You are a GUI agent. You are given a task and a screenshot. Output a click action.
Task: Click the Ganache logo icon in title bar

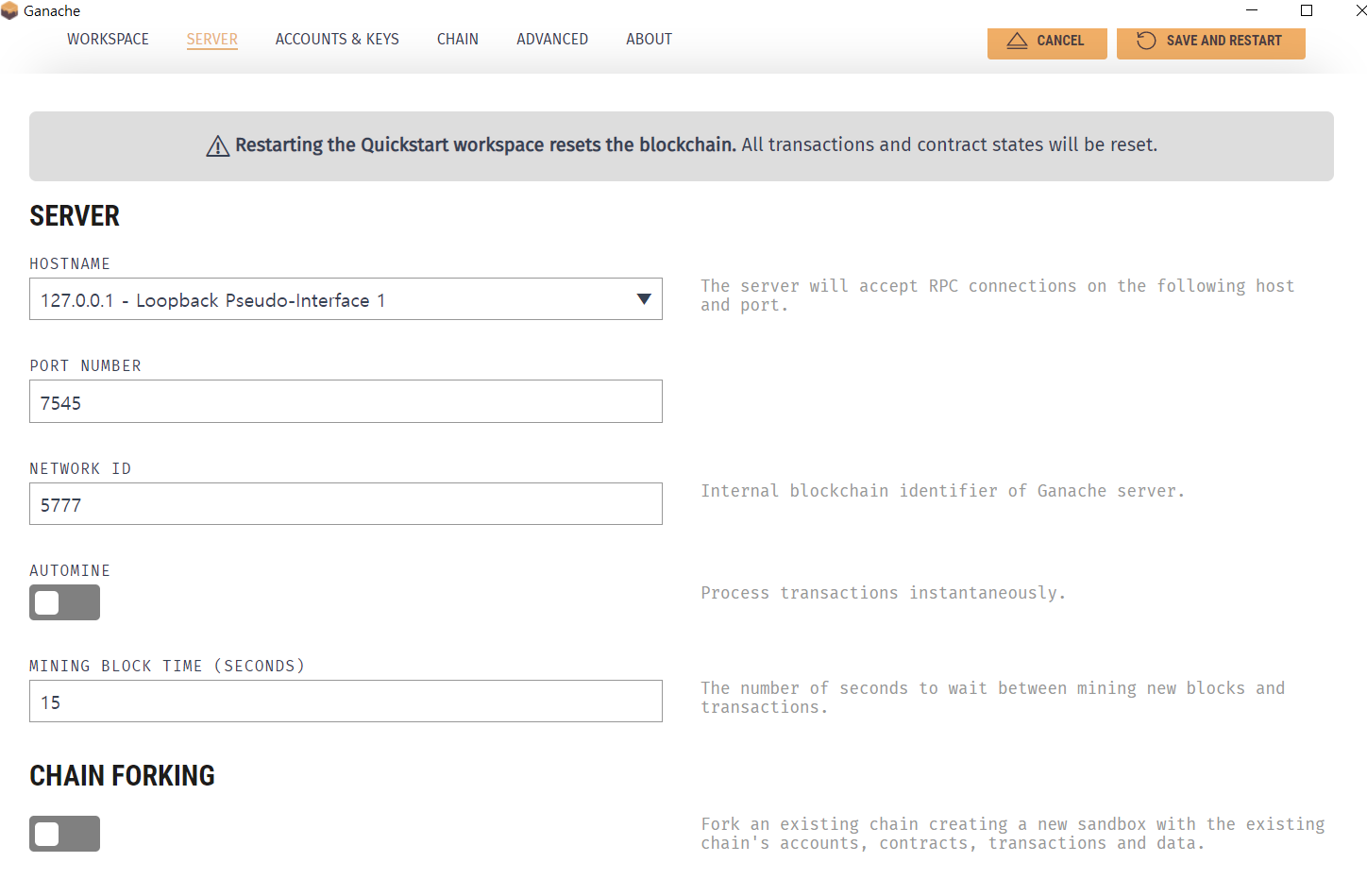point(9,10)
